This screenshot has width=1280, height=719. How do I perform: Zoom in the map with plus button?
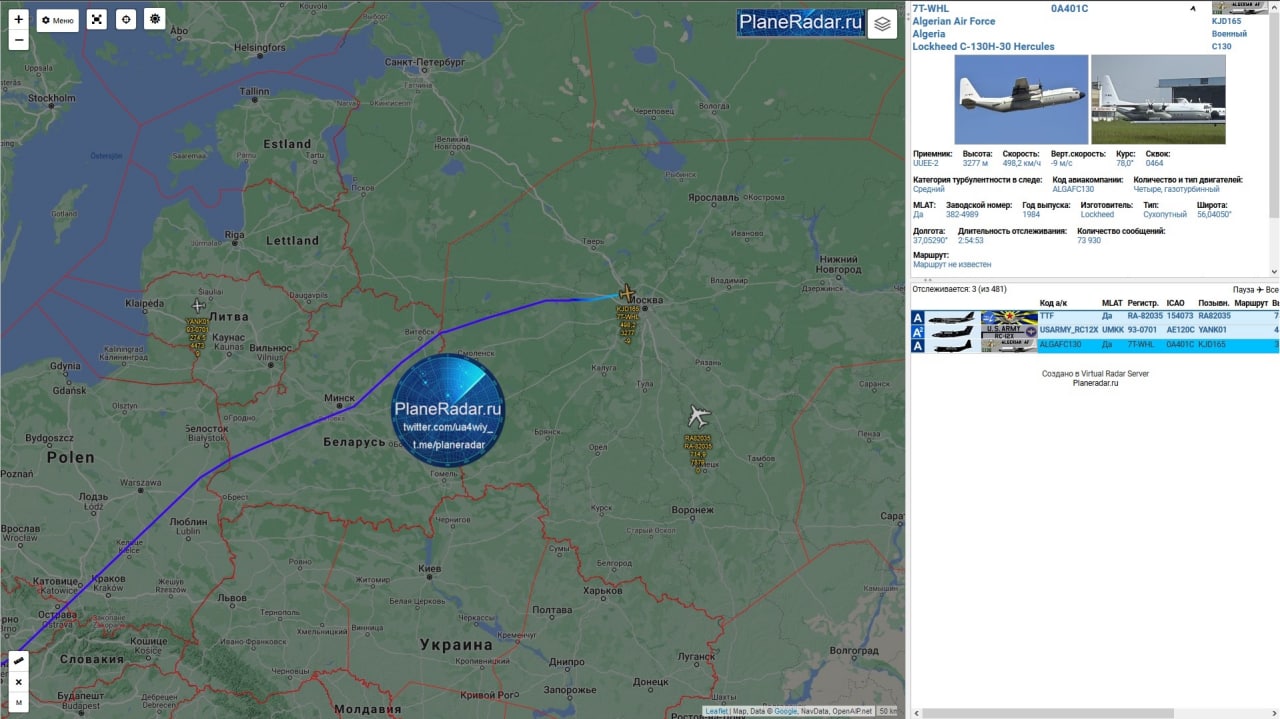pos(18,20)
